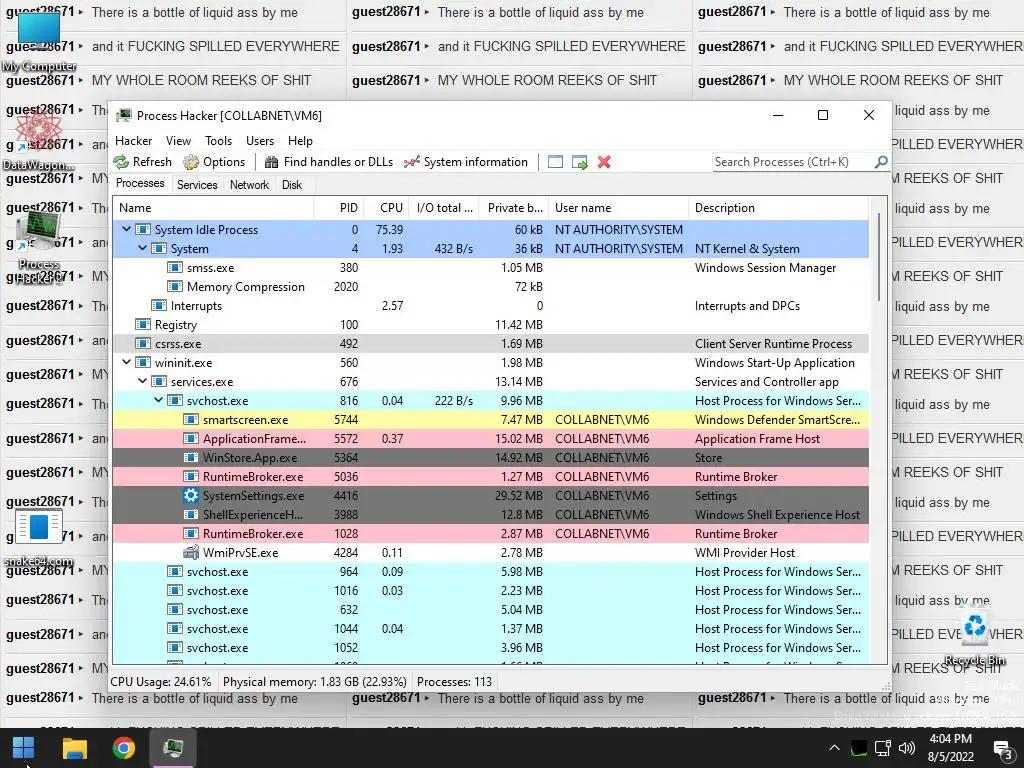Click the find window and thread icon
The height and width of the screenshot is (768, 1024).
[x=579, y=162]
